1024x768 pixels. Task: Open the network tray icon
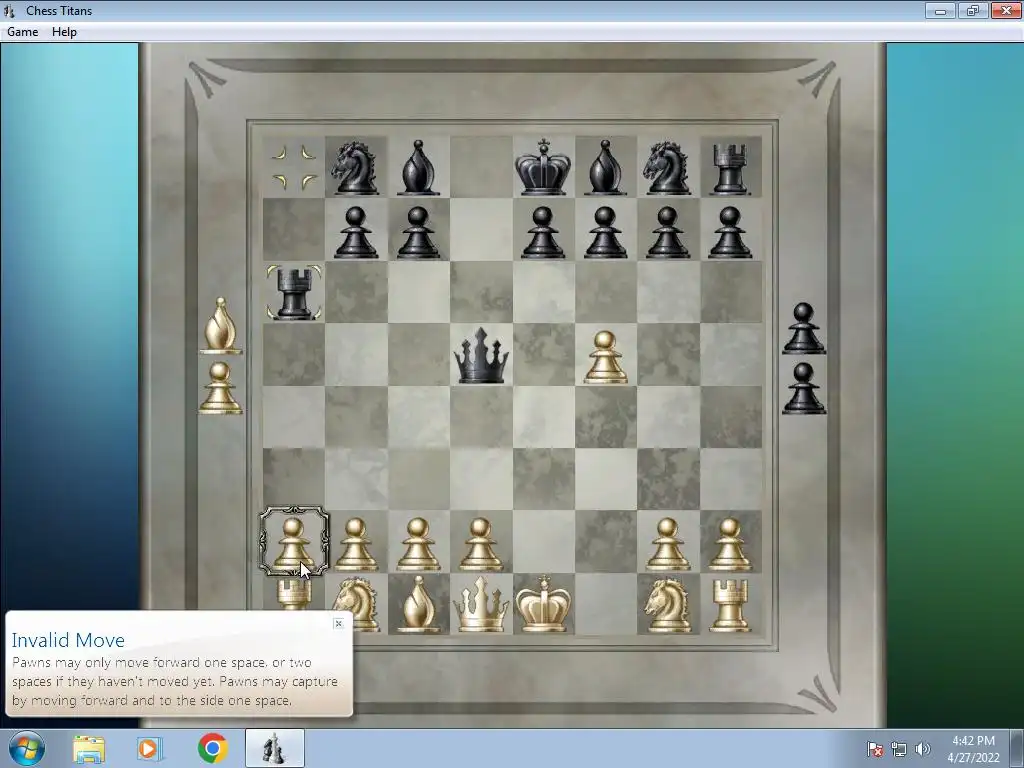click(899, 749)
